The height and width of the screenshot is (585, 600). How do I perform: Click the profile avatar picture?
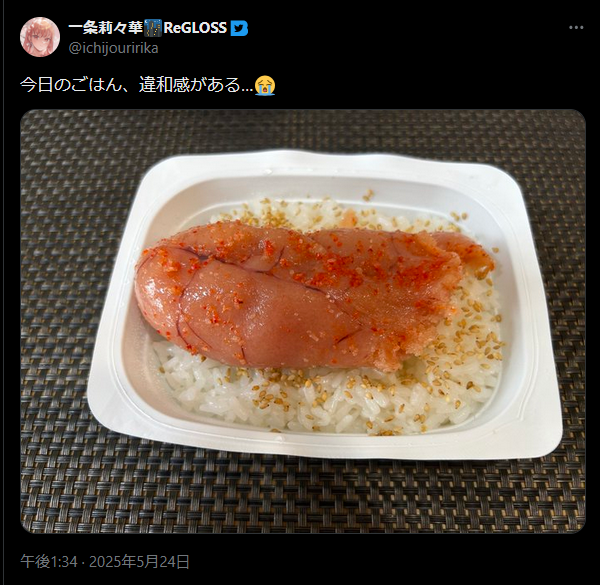pyautogui.click(x=40, y=37)
